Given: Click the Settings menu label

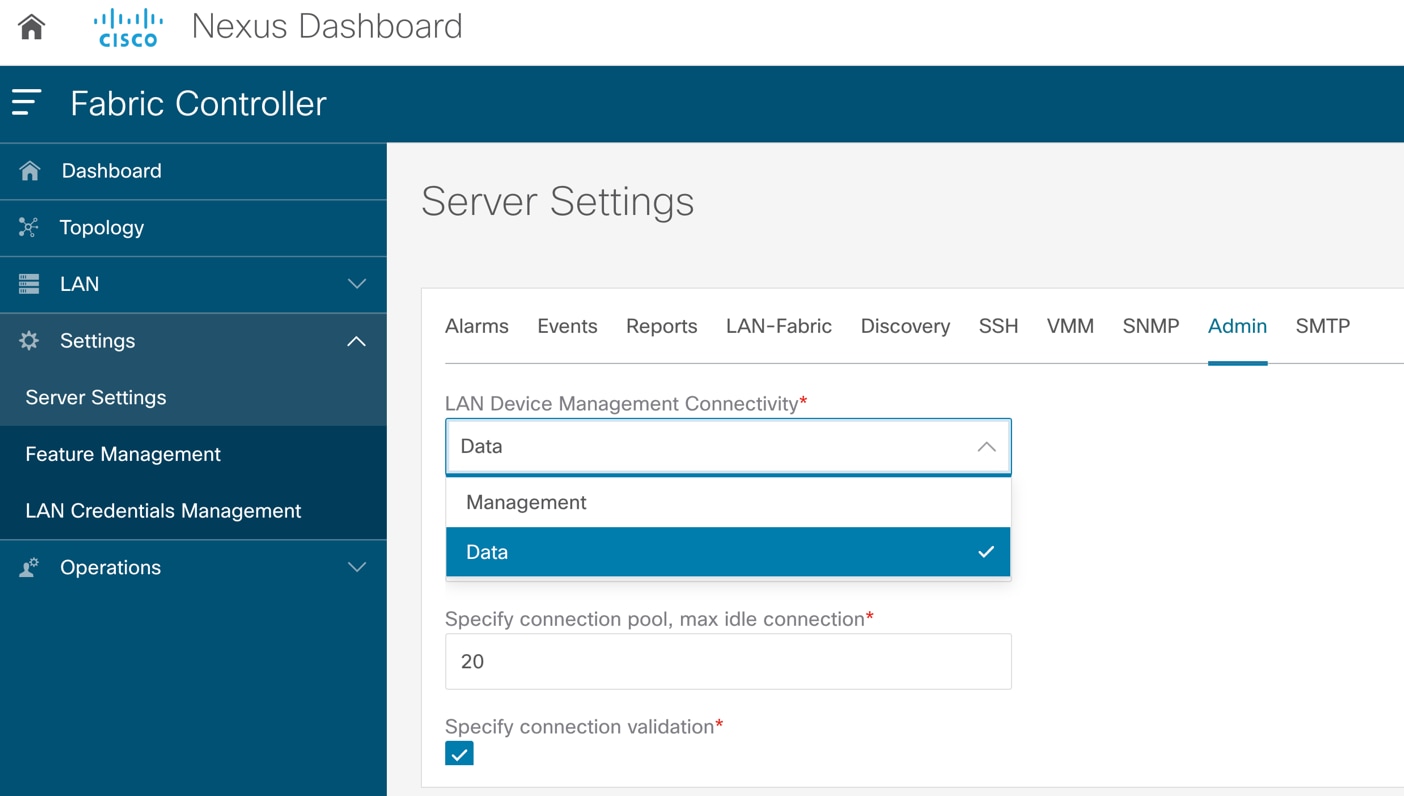Looking at the screenshot, I should pyautogui.click(x=97, y=341).
